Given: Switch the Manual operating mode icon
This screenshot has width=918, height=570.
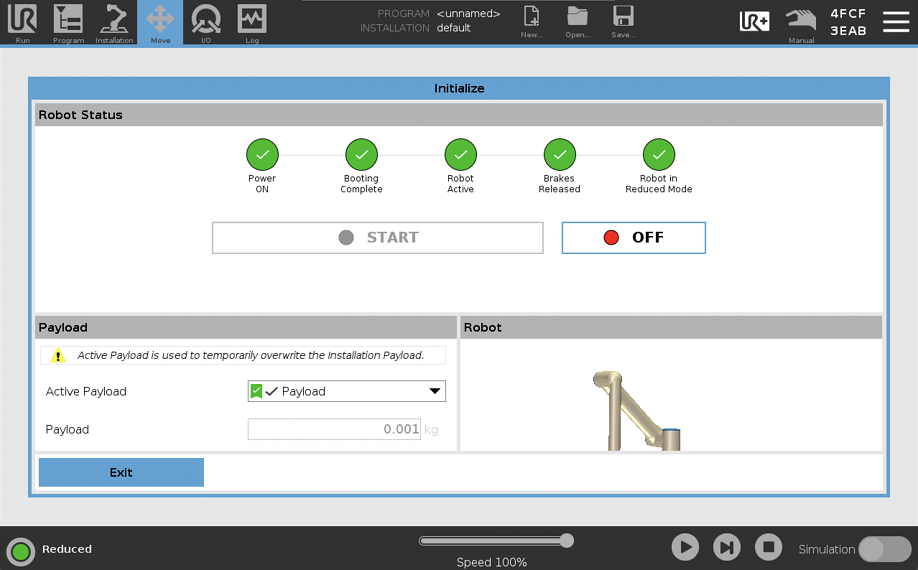Looking at the screenshot, I should 801,21.
